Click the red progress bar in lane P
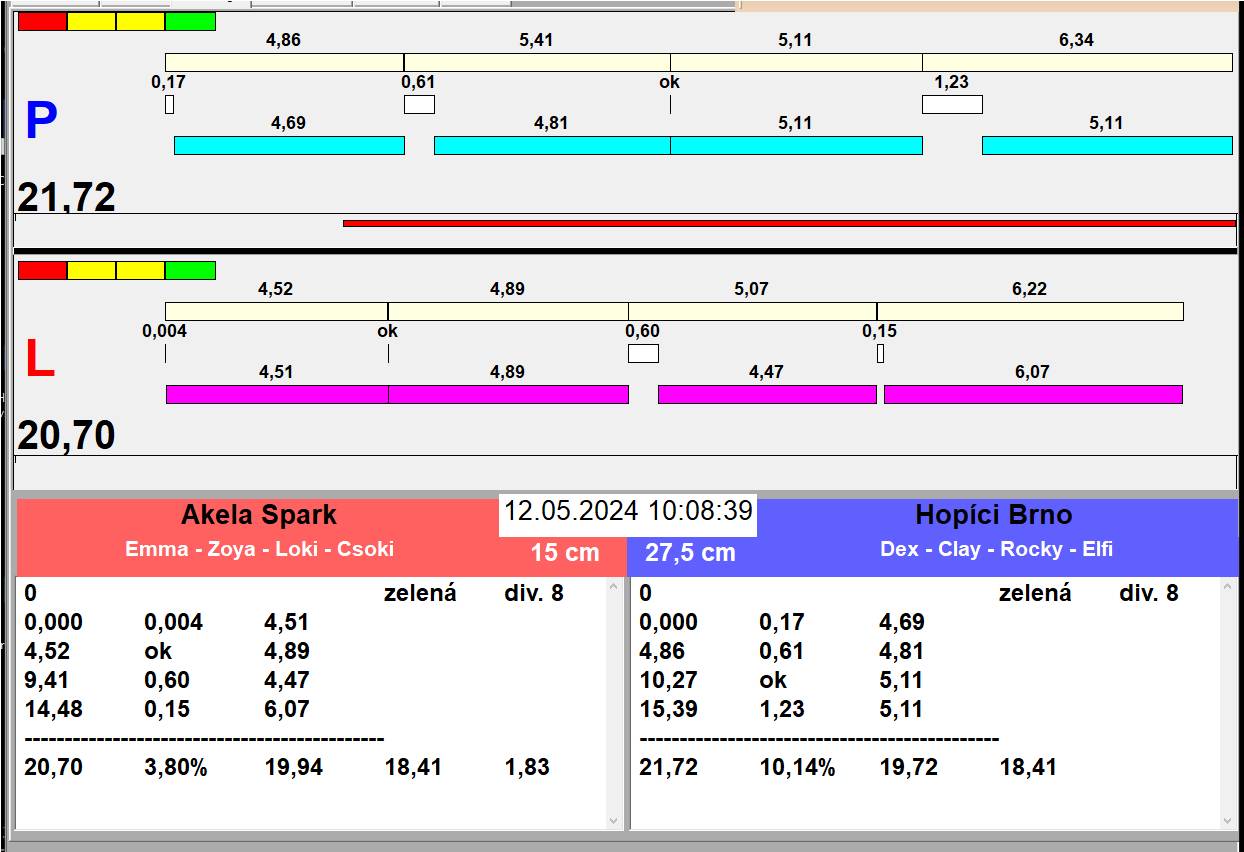The width and height of the screenshot is (1244, 852). click(789, 223)
